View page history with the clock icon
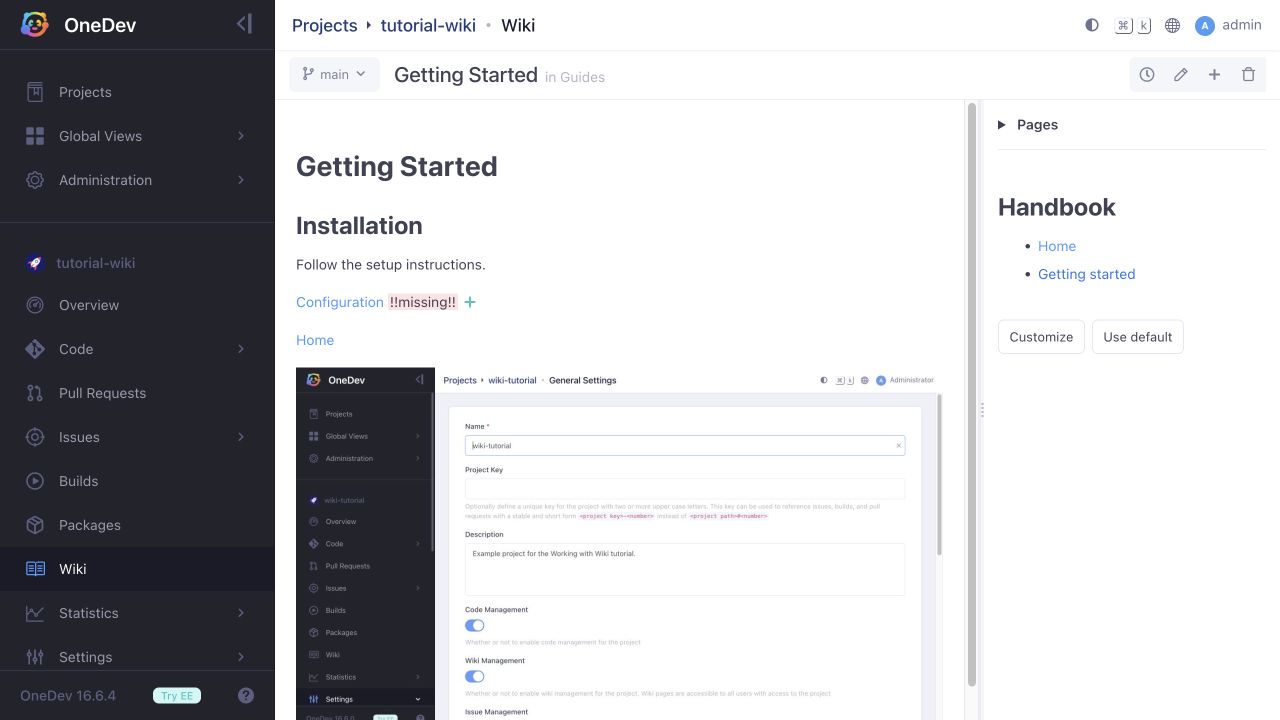This screenshot has width=1280, height=720. [1147, 75]
